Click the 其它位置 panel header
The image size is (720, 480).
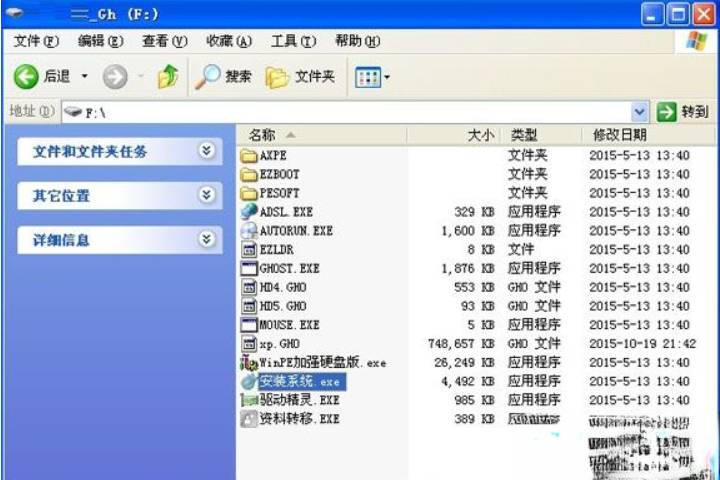(x=119, y=195)
